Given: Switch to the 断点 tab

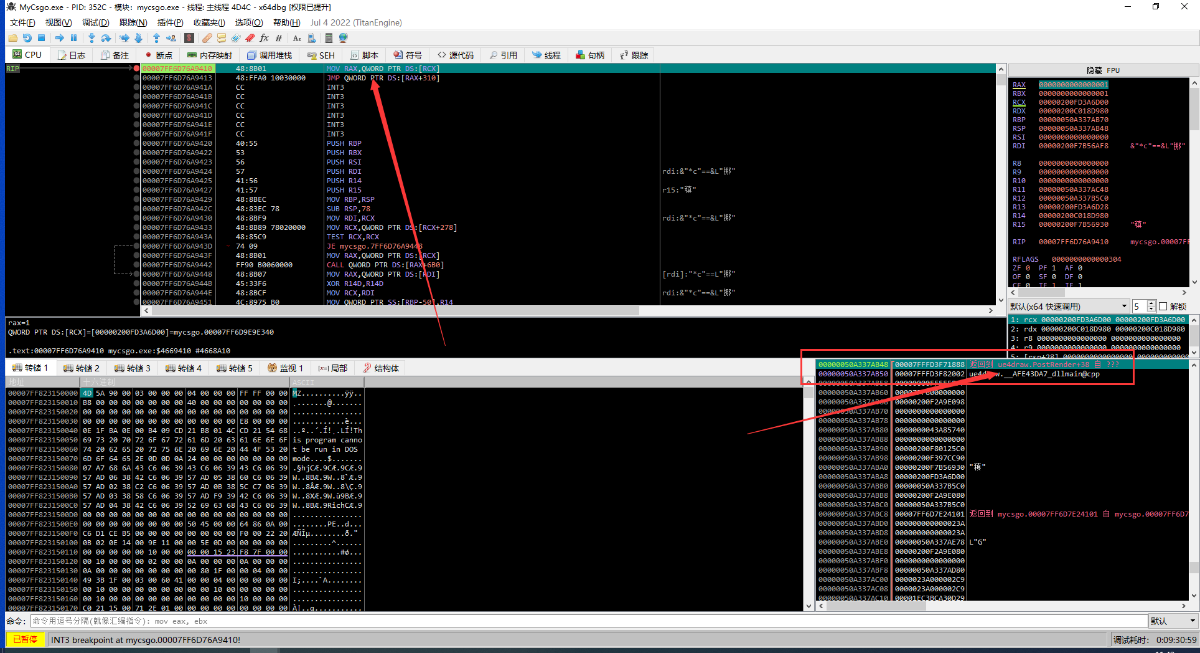Looking at the screenshot, I should point(159,55).
